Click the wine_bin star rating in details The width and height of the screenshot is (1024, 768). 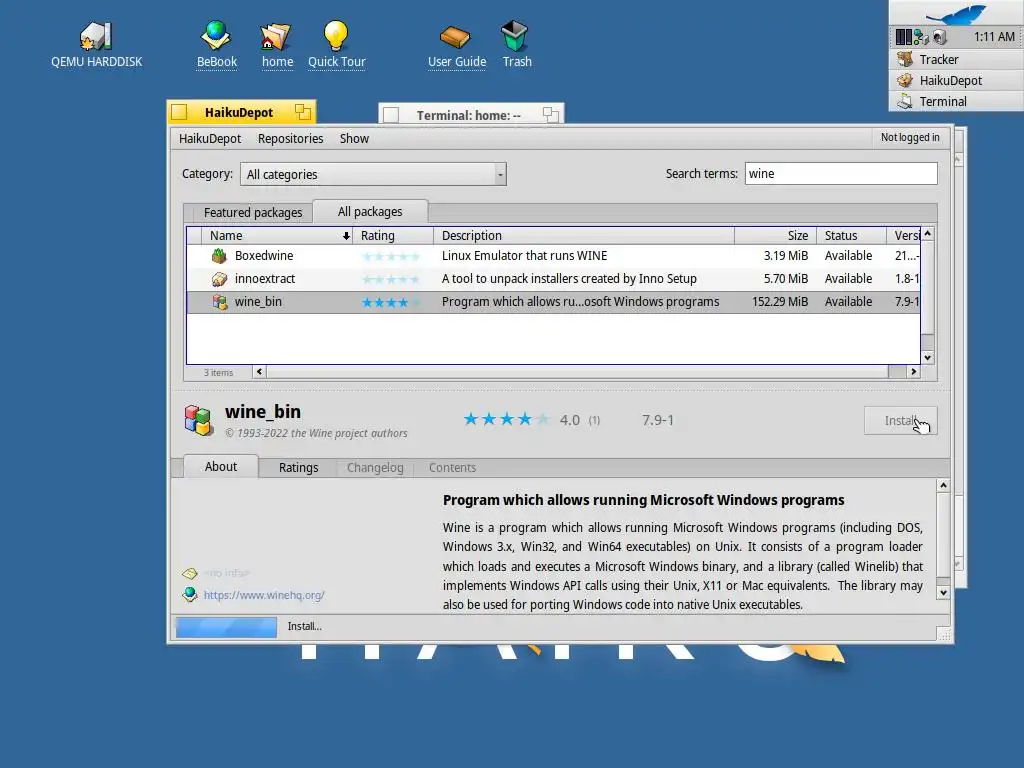point(506,419)
